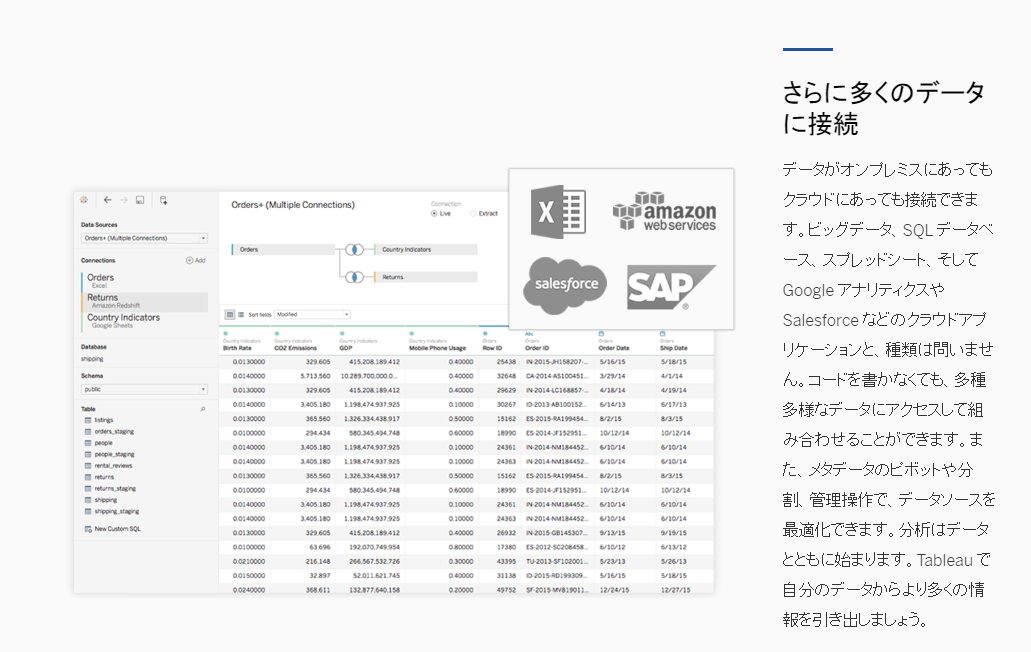Click the date type icon above Order Date

(601, 334)
